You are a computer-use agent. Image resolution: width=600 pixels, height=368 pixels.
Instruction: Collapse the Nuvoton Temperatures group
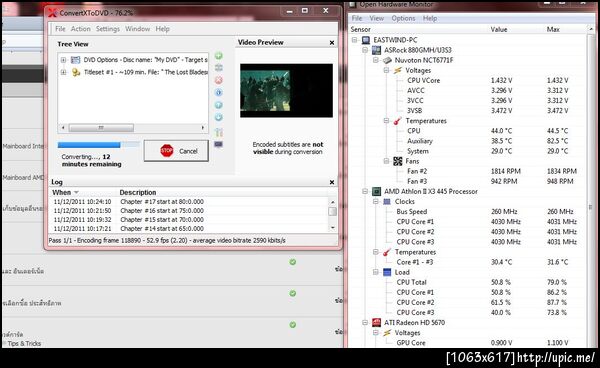[386, 121]
